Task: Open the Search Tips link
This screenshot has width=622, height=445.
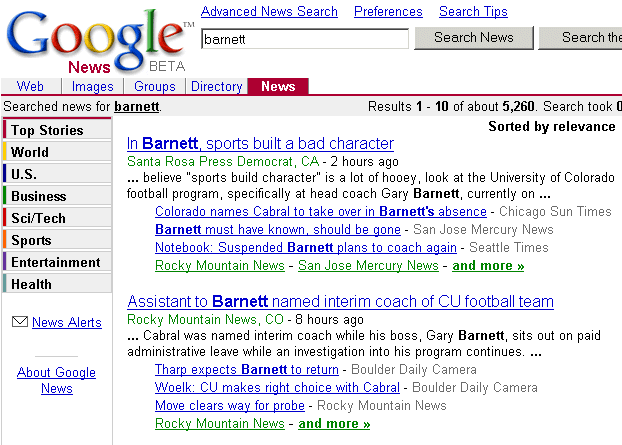Action: [473, 12]
